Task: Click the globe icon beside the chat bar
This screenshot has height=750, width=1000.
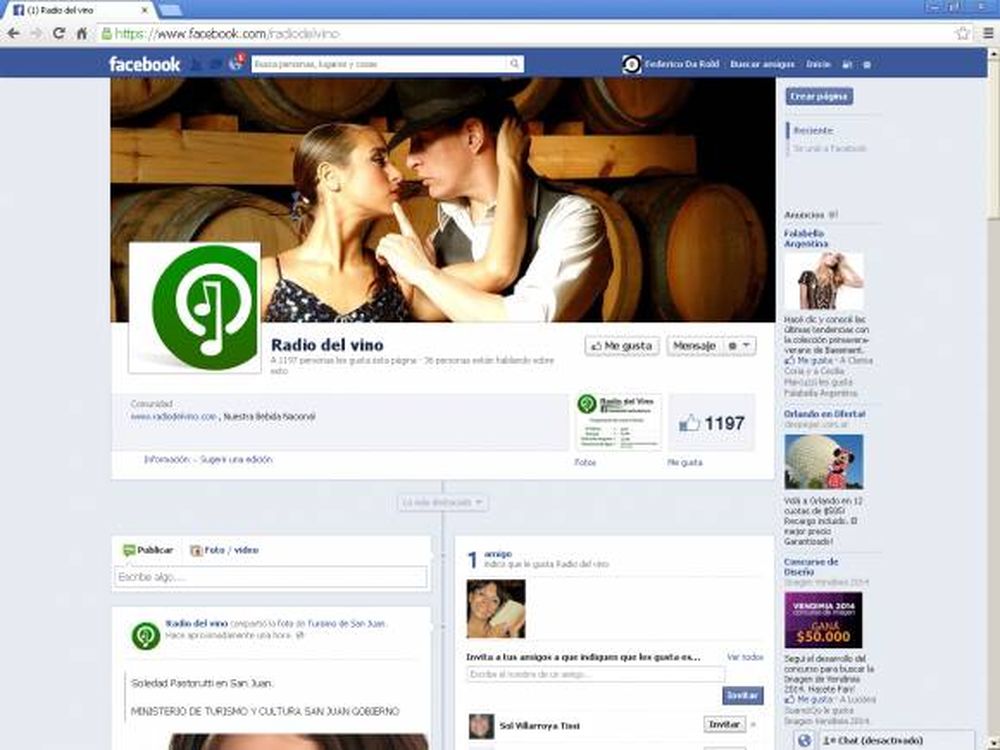Action: coord(804,740)
